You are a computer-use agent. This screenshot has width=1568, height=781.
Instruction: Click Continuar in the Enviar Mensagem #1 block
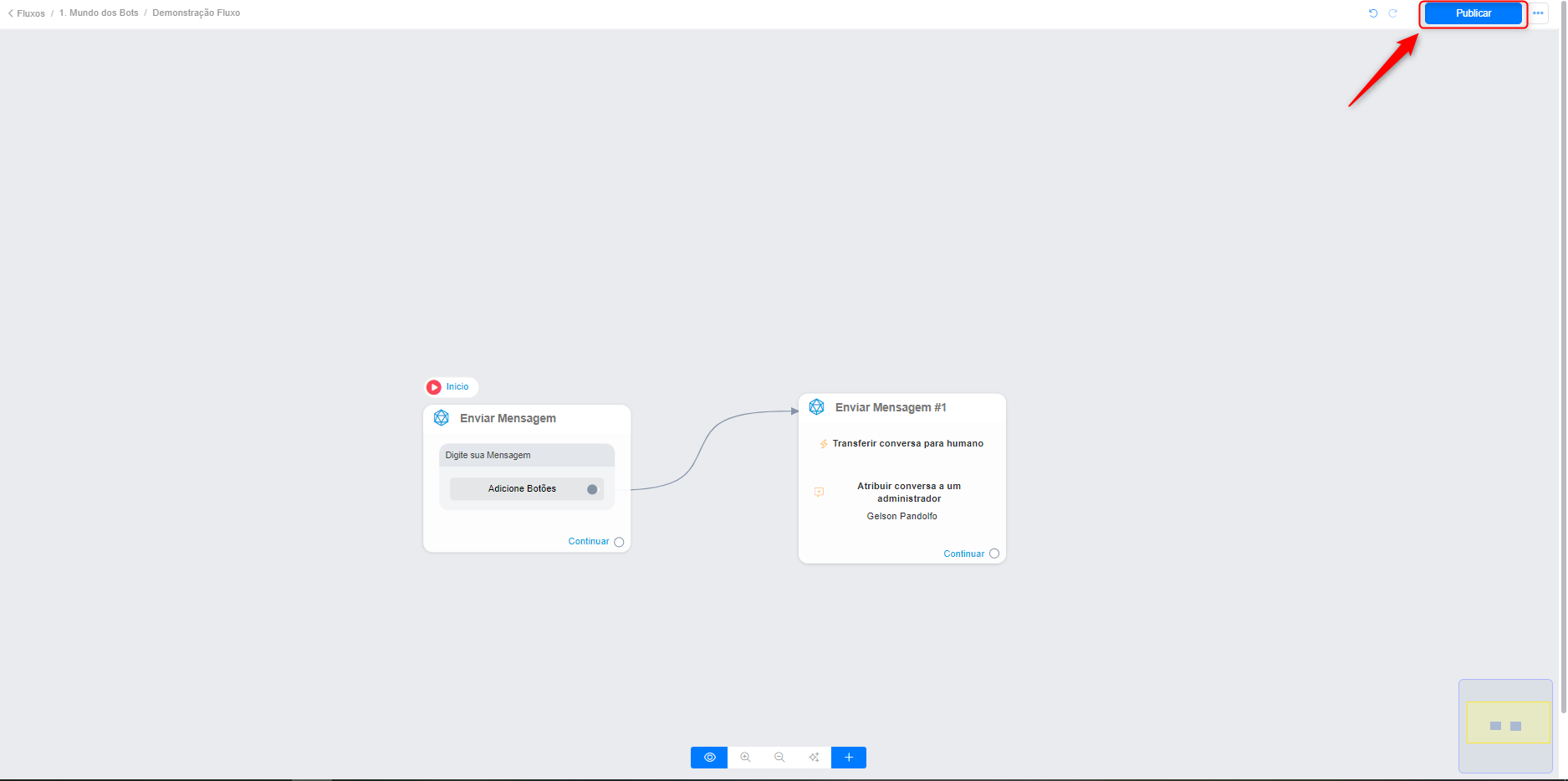click(964, 554)
